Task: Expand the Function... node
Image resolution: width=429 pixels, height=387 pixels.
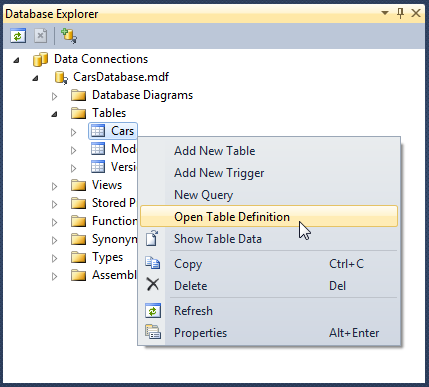Action: coord(55,223)
